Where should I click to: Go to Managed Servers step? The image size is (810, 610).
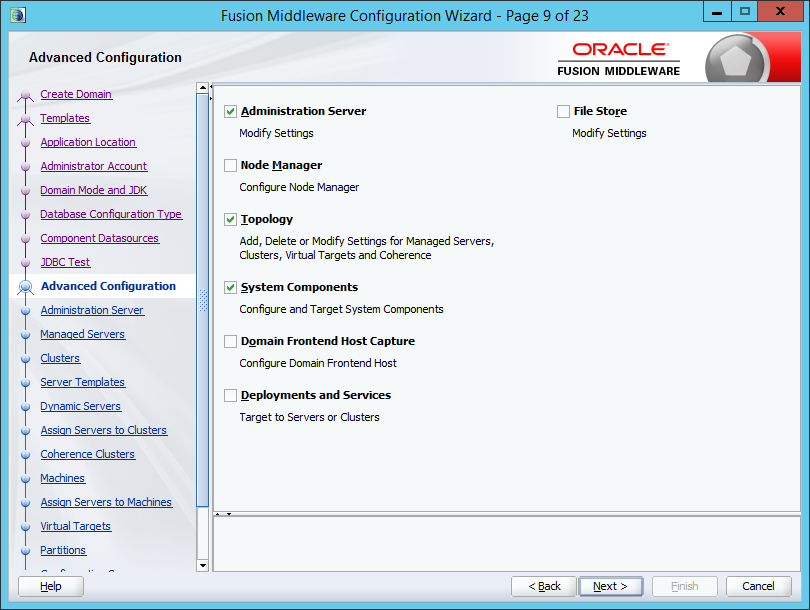click(83, 334)
